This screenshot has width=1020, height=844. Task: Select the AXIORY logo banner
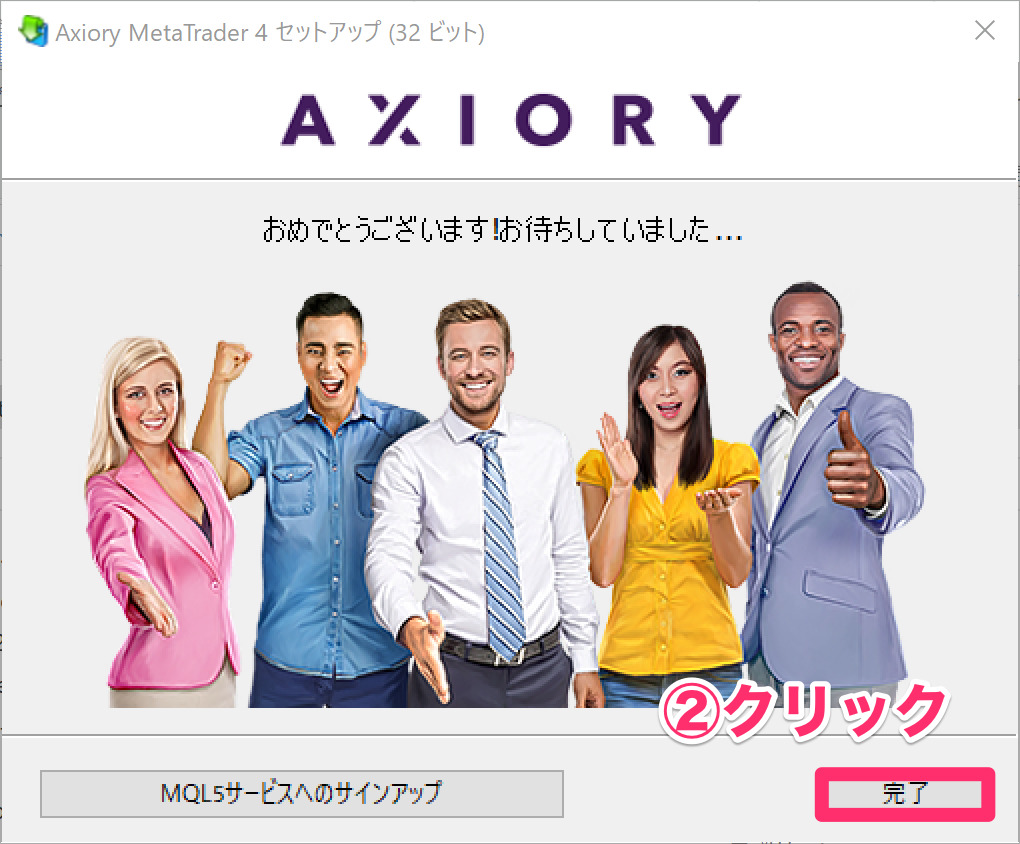tap(511, 120)
